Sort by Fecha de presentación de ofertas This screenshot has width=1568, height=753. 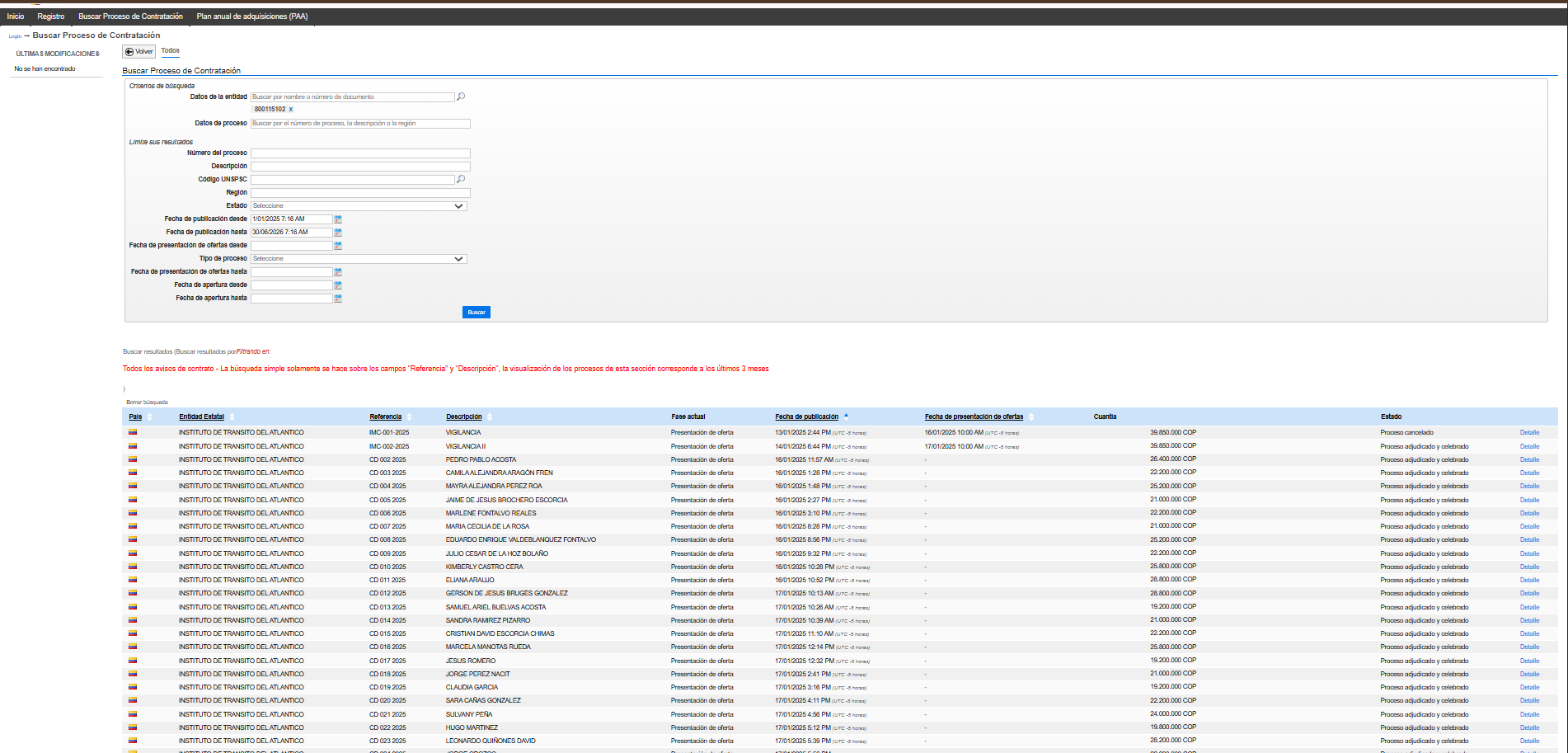(974, 417)
